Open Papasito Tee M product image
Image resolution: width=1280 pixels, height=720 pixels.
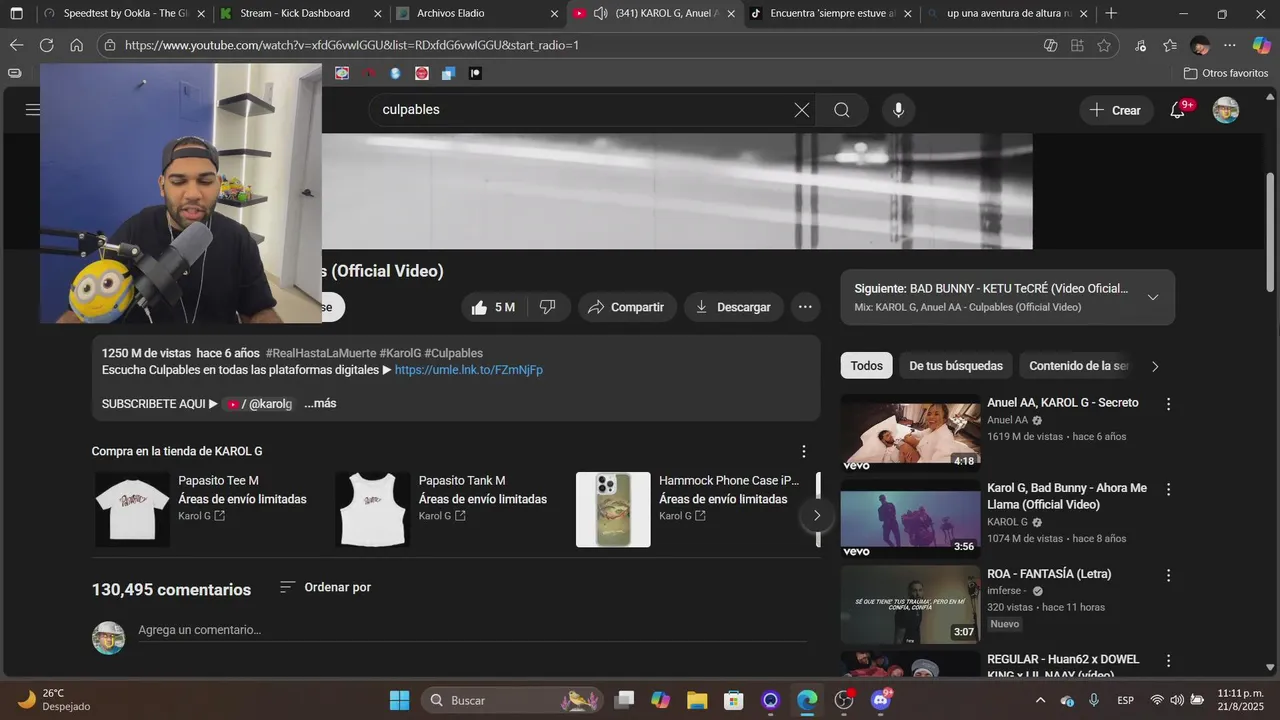coord(132,509)
